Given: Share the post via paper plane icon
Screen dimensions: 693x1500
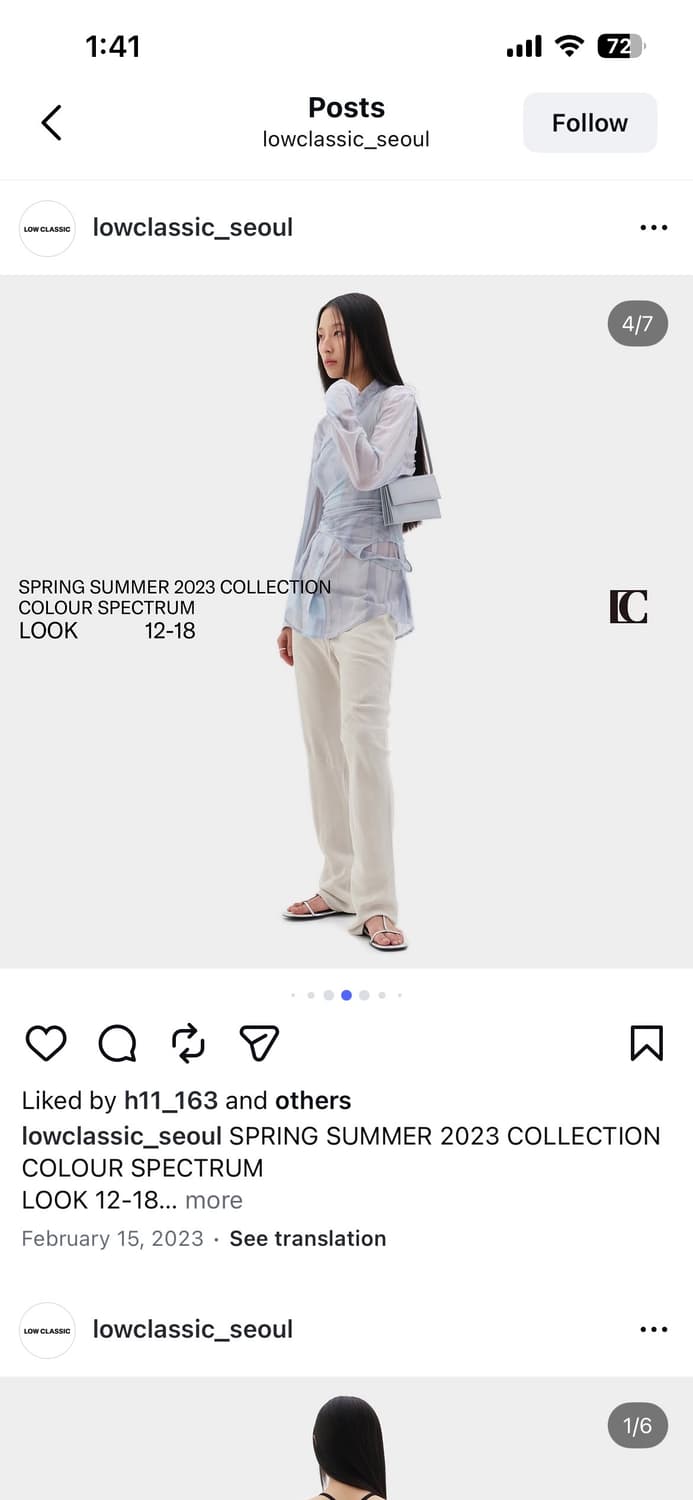Looking at the screenshot, I should click(259, 1043).
